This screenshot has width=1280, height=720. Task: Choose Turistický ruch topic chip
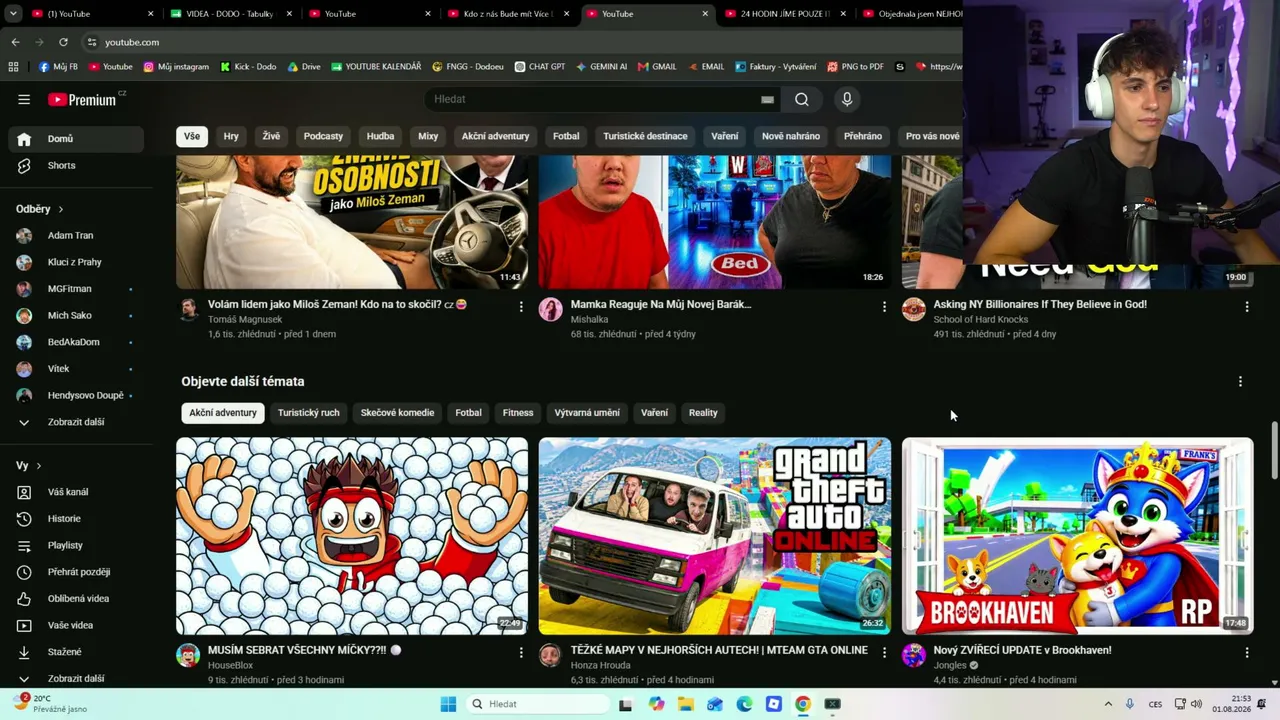(309, 413)
